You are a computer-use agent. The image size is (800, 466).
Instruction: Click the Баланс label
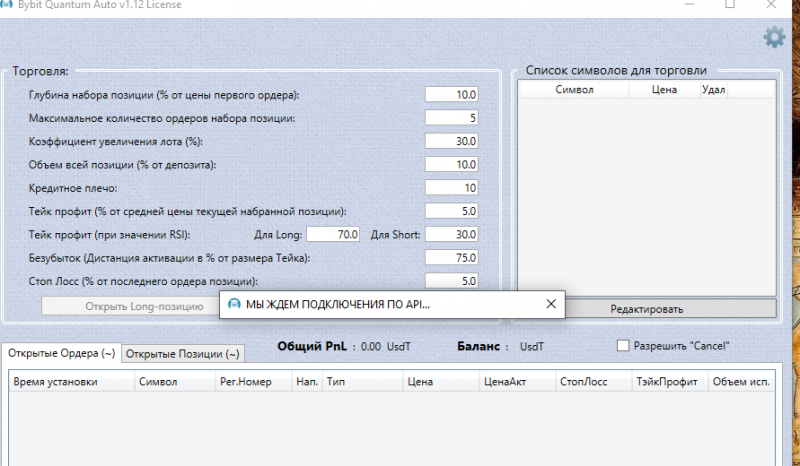[478, 346]
